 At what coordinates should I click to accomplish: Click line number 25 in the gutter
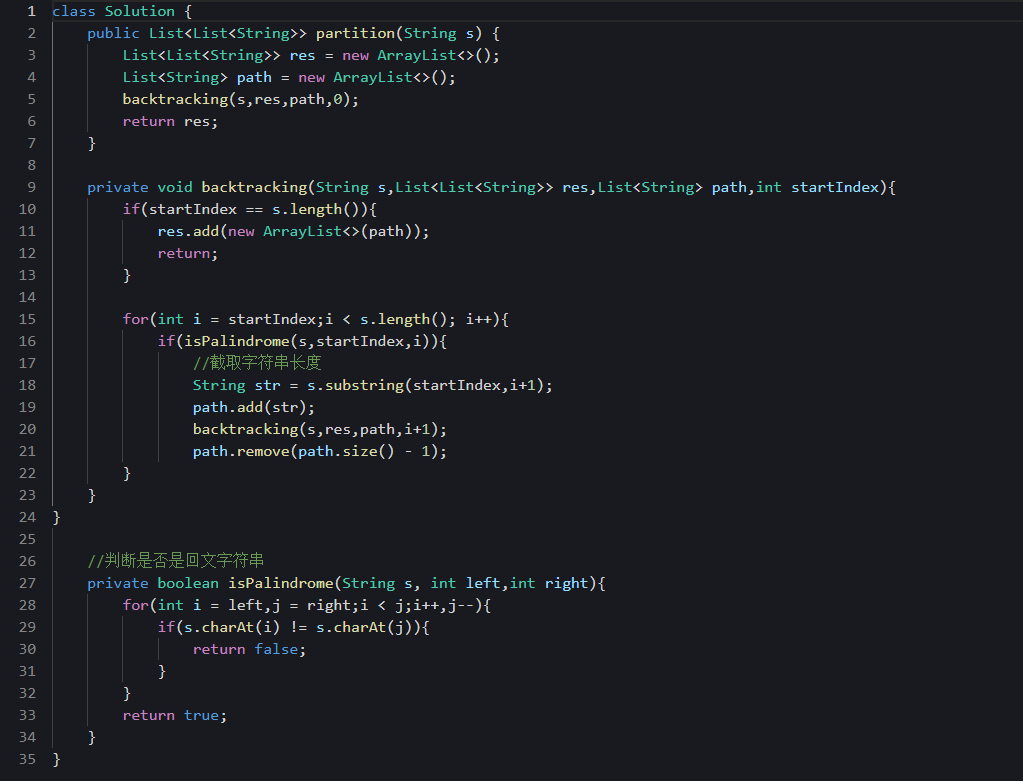(x=27, y=539)
